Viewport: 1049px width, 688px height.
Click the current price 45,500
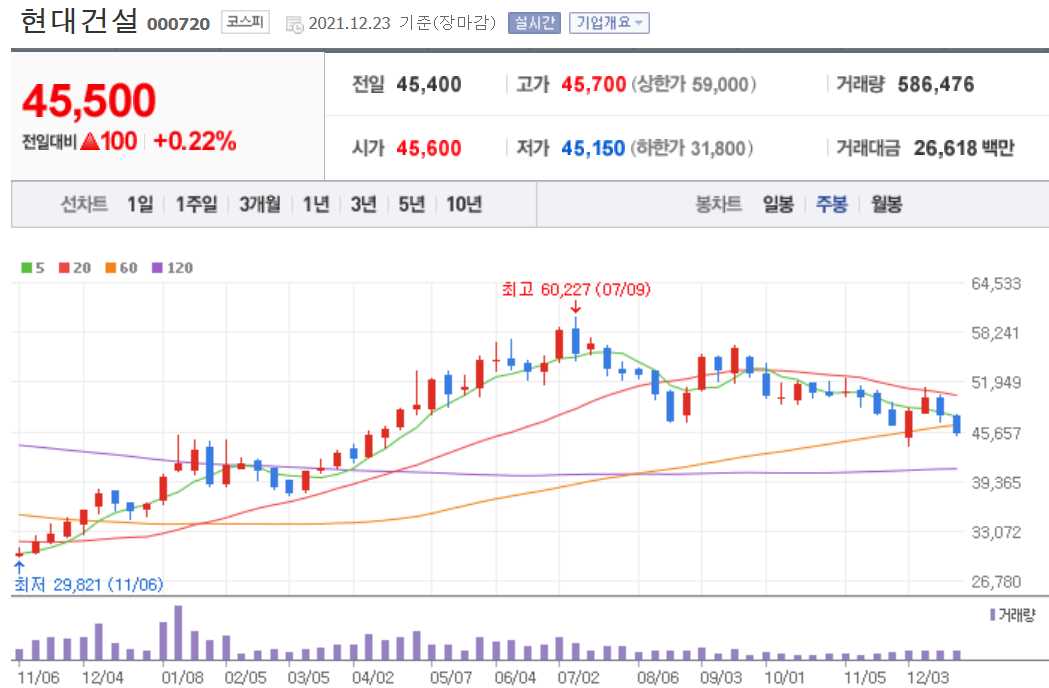(x=88, y=100)
